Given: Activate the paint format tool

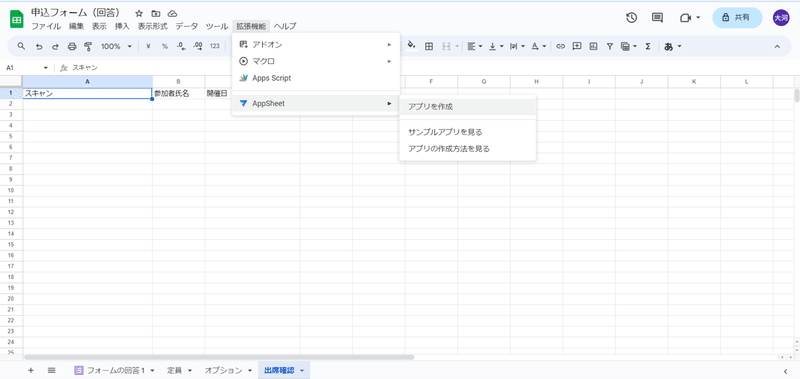Looking at the screenshot, I should coord(88,46).
